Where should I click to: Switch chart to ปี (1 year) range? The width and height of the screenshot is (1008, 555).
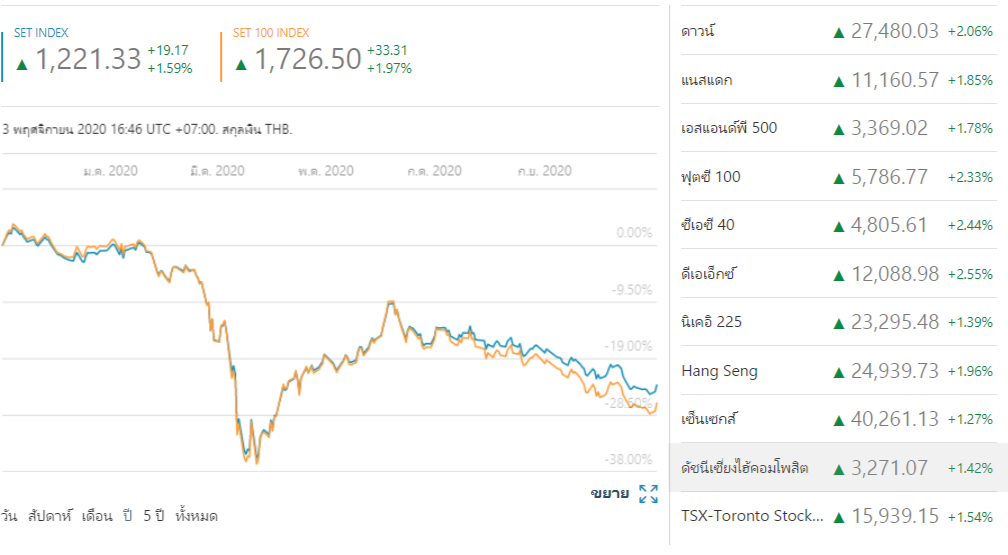[128, 516]
